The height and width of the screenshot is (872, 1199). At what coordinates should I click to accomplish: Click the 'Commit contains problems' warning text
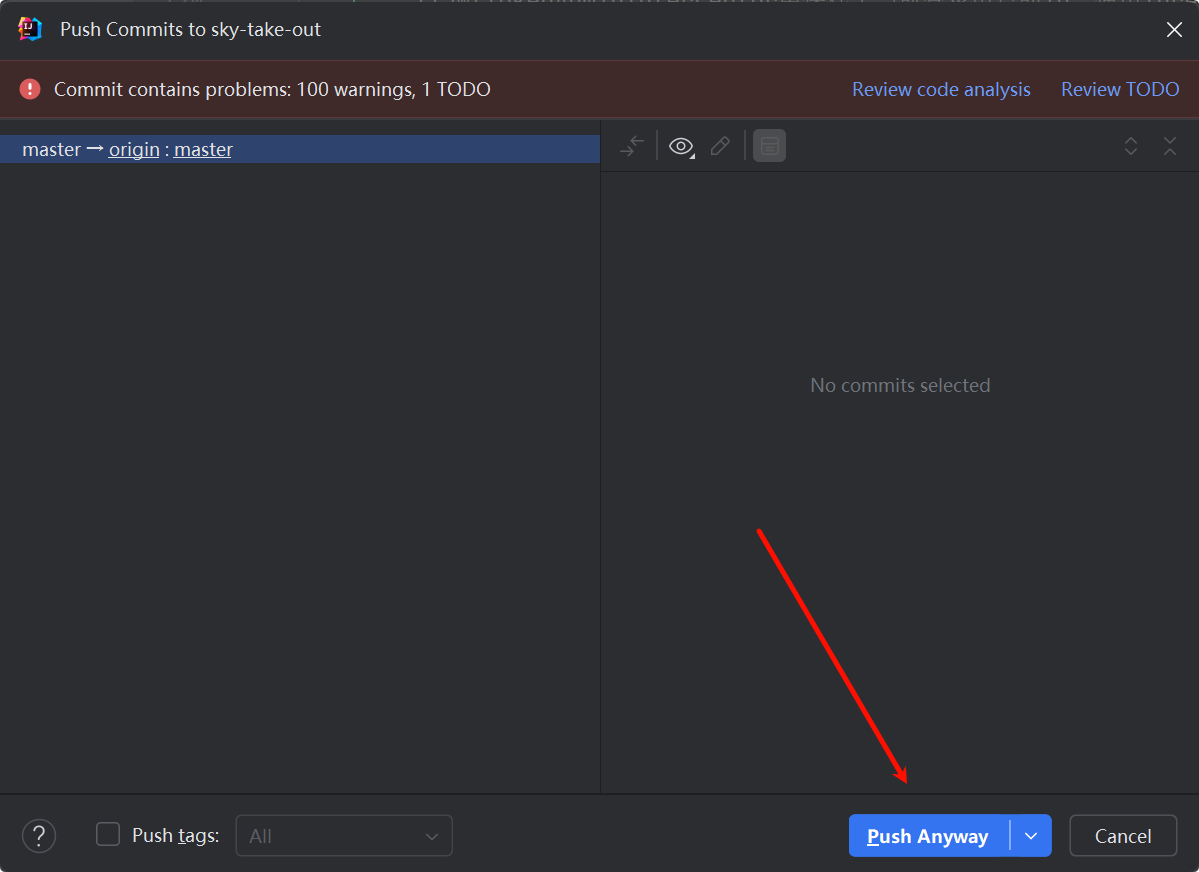(272, 89)
